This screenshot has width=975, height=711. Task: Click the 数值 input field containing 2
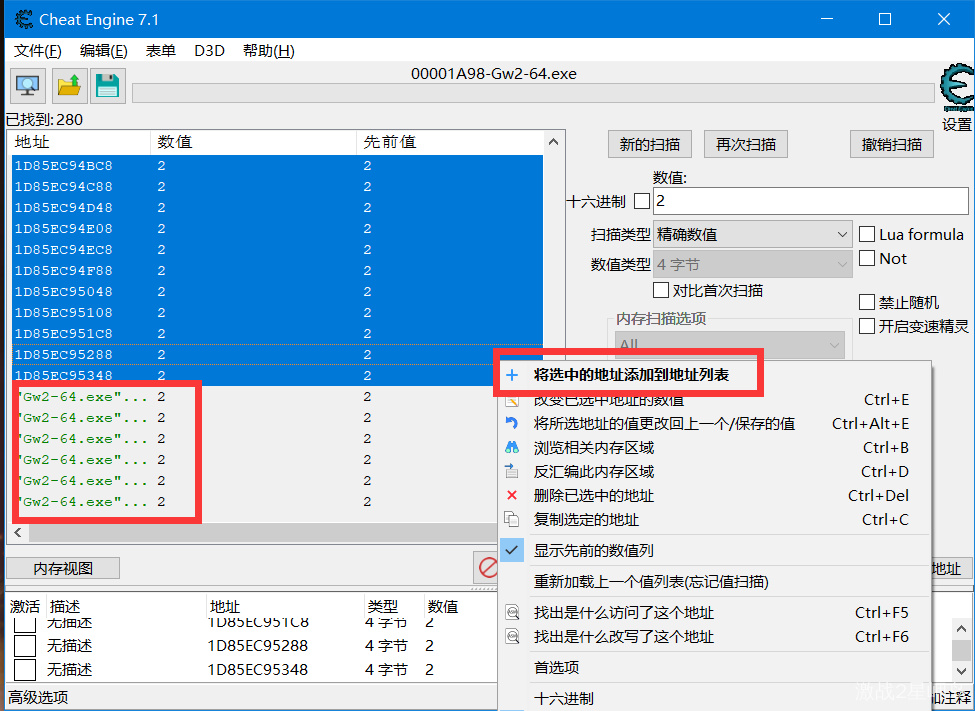[811, 201]
